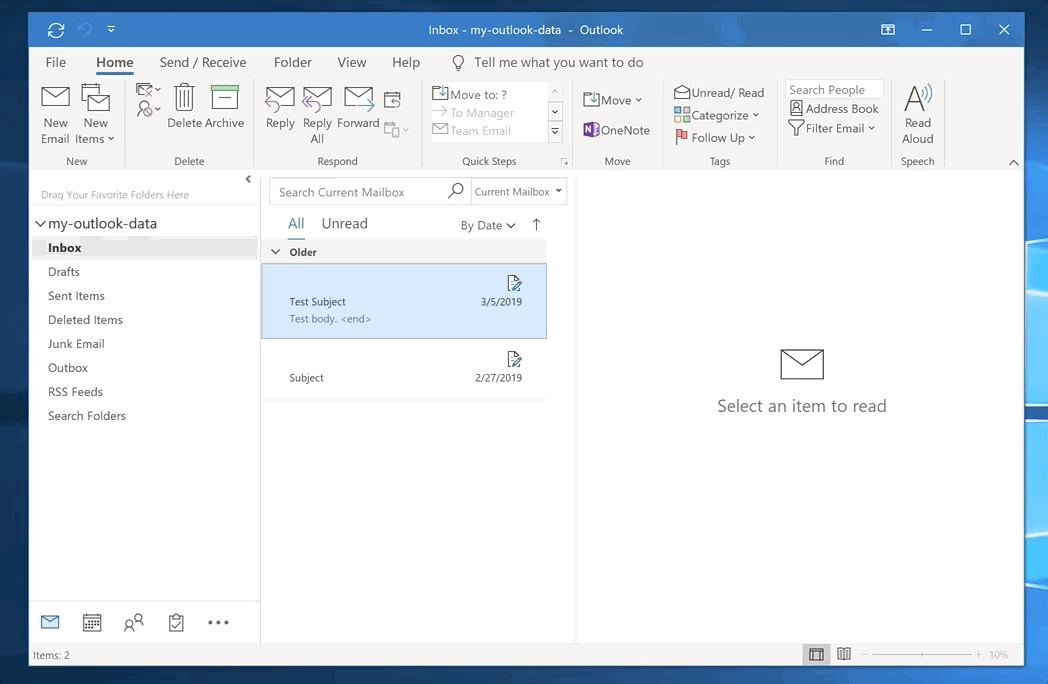Forward the selected email
Viewport: 1048px width, 684px height.
click(x=358, y=98)
